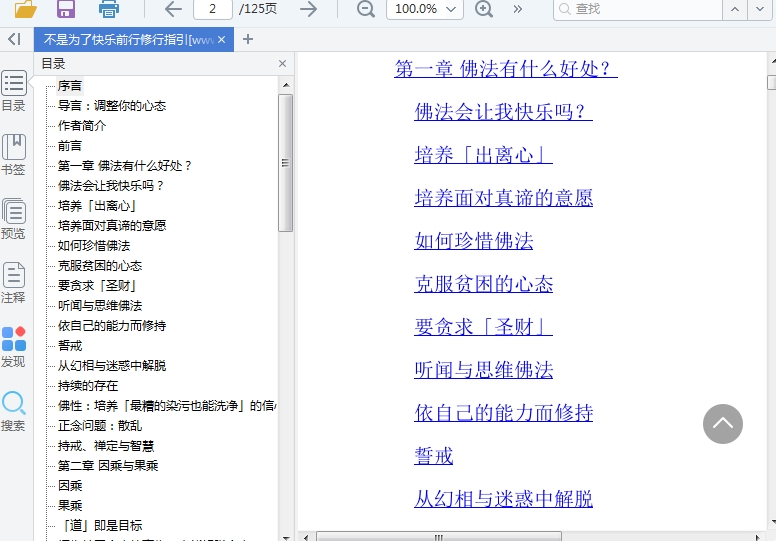
Task: Select 如何珍惜佛法 in the outline
Action: tap(94, 246)
